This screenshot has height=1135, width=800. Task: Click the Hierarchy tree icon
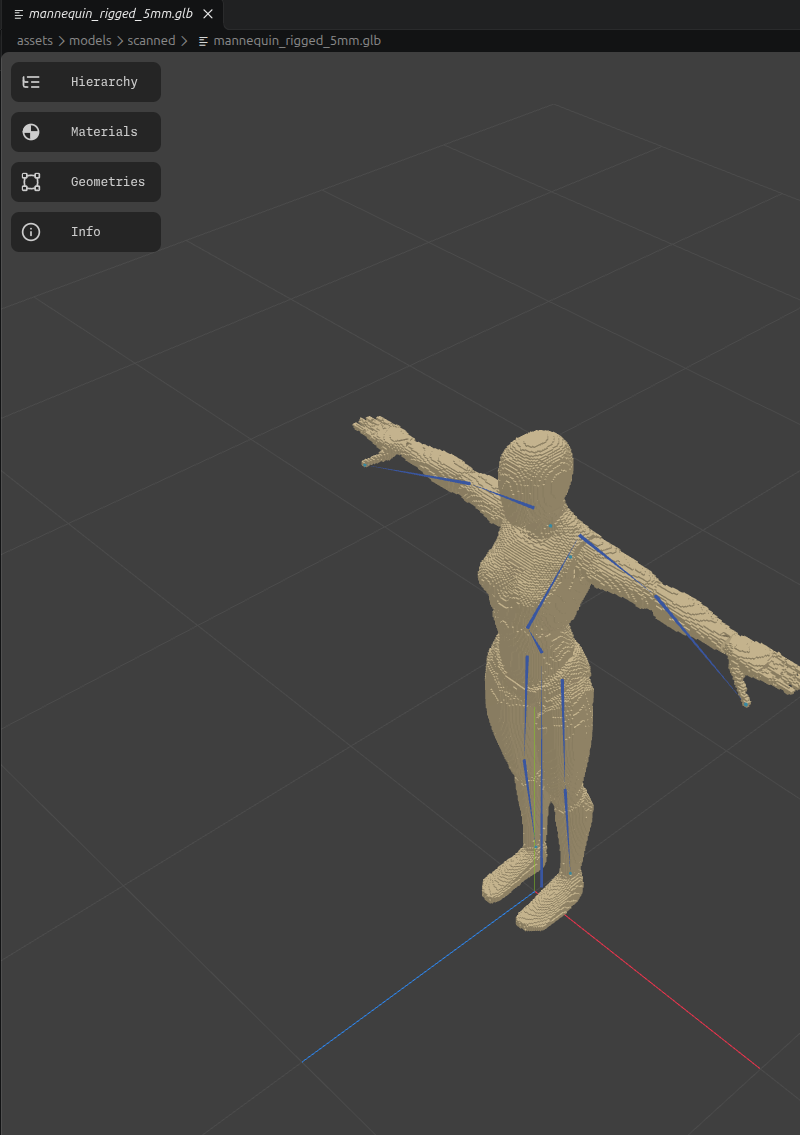(x=31, y=82)
